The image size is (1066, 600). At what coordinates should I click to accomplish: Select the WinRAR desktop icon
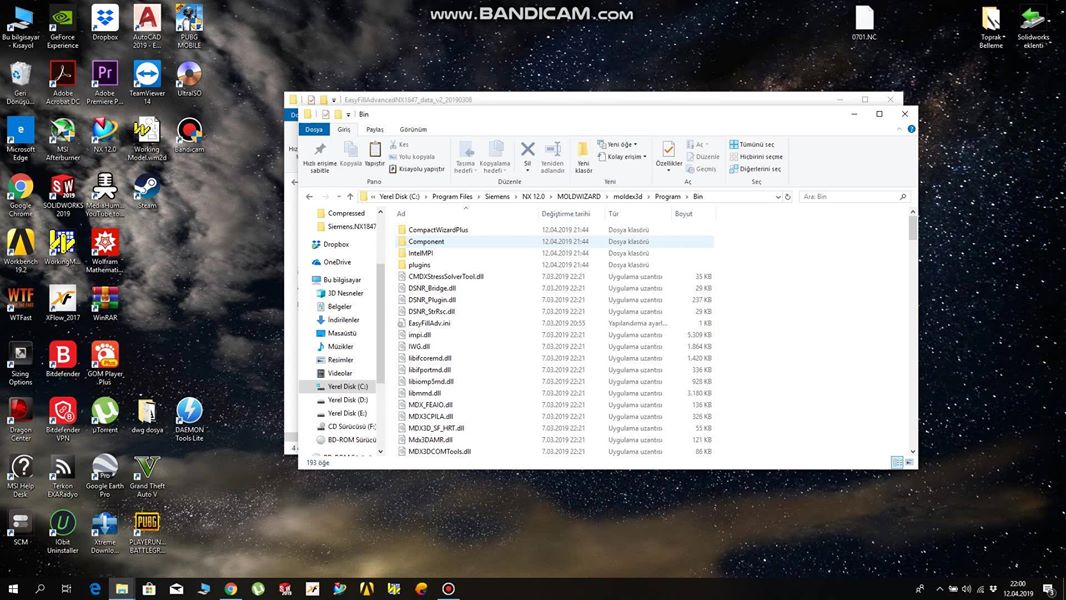coord(105,303)
